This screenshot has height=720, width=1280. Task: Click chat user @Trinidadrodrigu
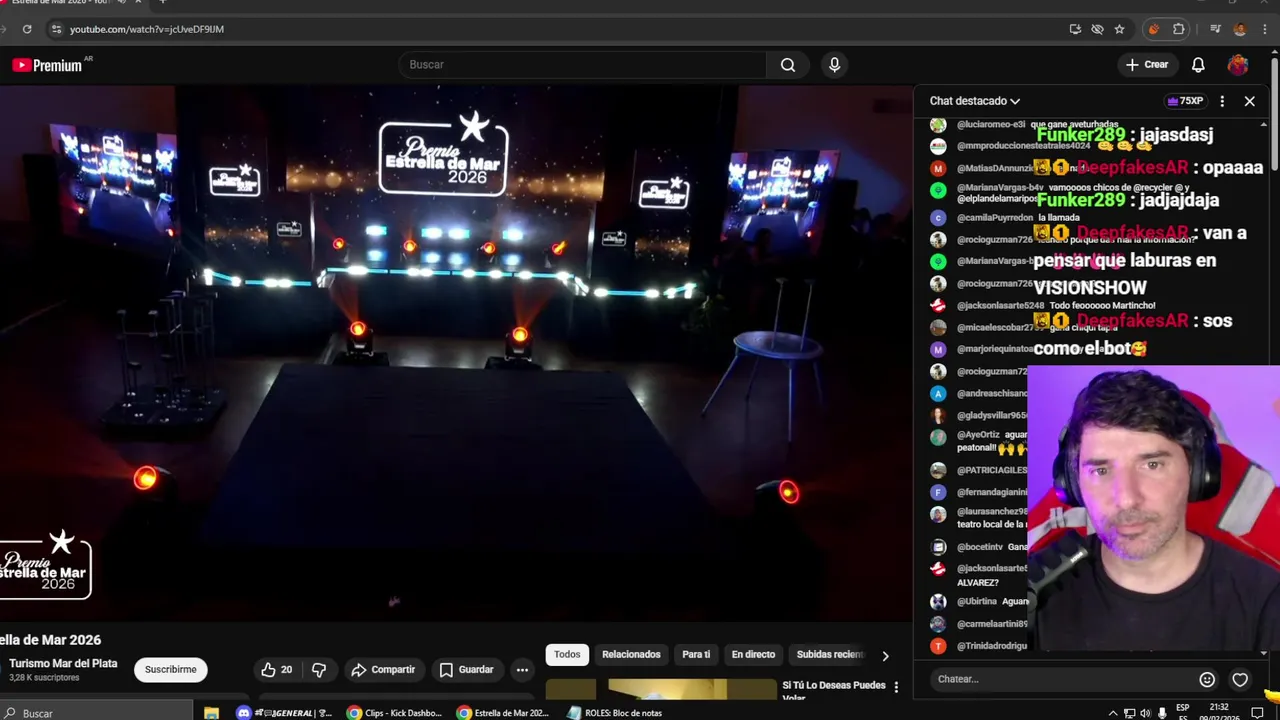tap(992, 646)
